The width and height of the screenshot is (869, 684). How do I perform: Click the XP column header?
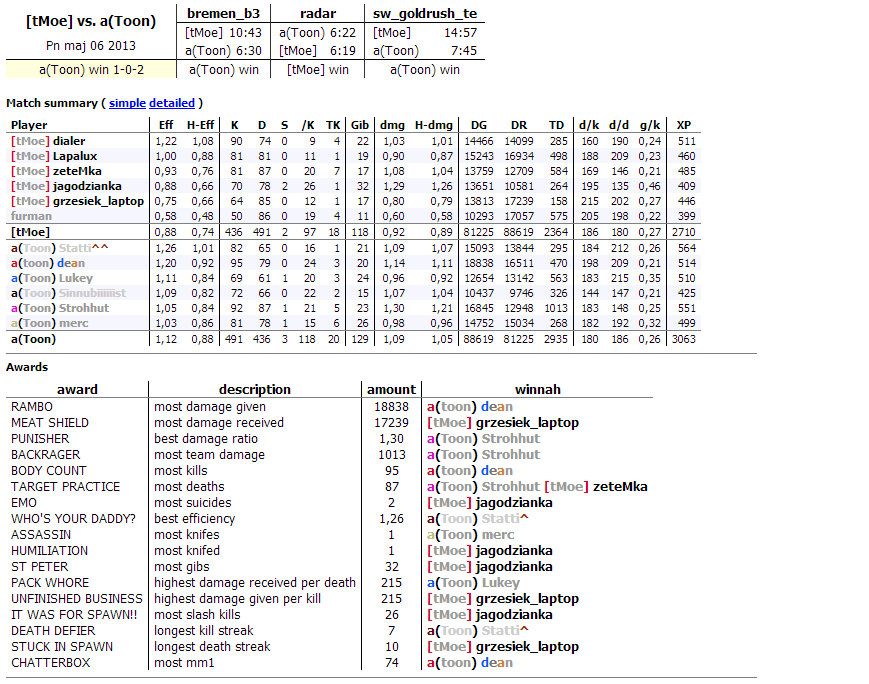click(x=685, y=125)
